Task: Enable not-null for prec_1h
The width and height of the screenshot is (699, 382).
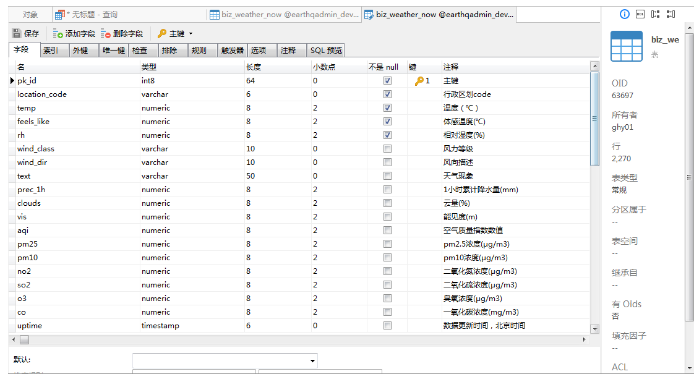Action: click(387, 189)
